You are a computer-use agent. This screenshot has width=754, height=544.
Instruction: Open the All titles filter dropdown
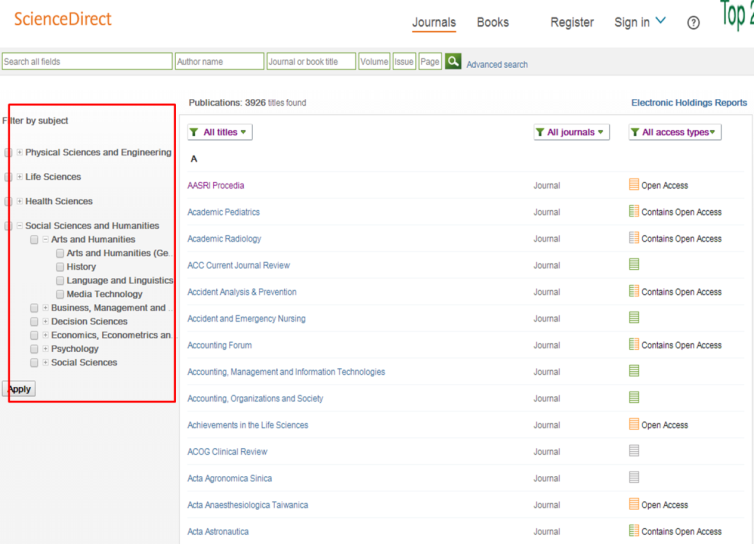tap(220, 132)
